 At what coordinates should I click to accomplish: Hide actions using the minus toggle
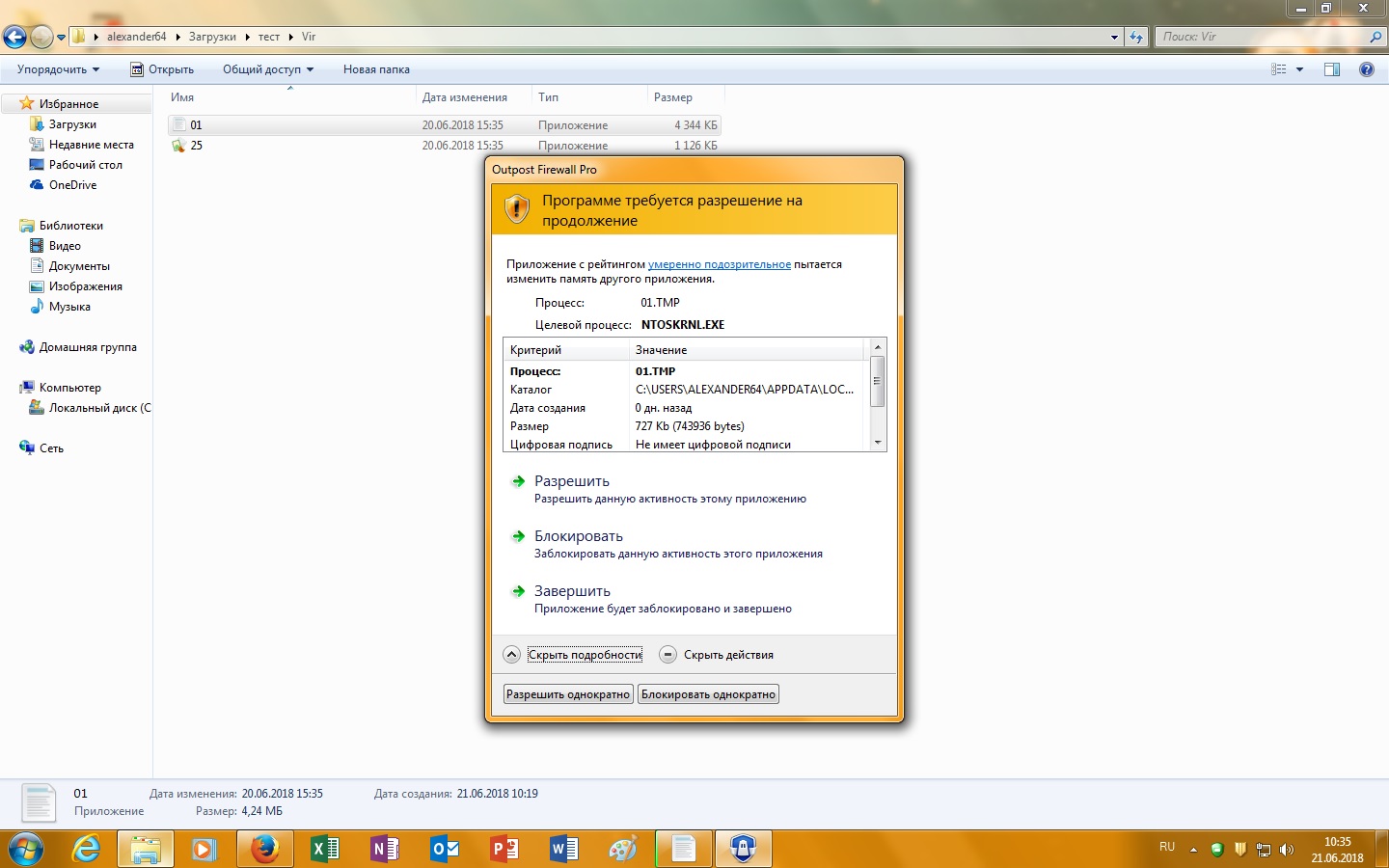tap(667, 655)
